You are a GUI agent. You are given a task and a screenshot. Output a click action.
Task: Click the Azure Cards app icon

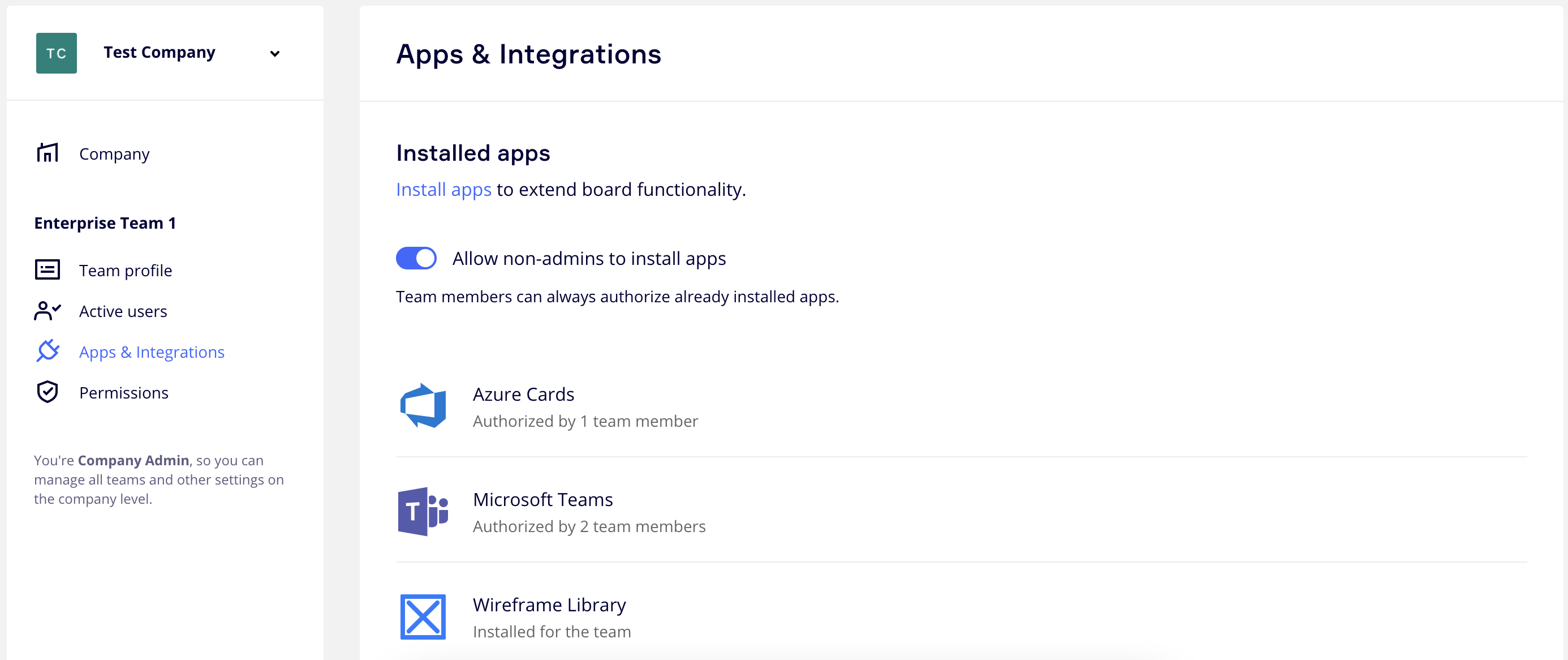423,406
